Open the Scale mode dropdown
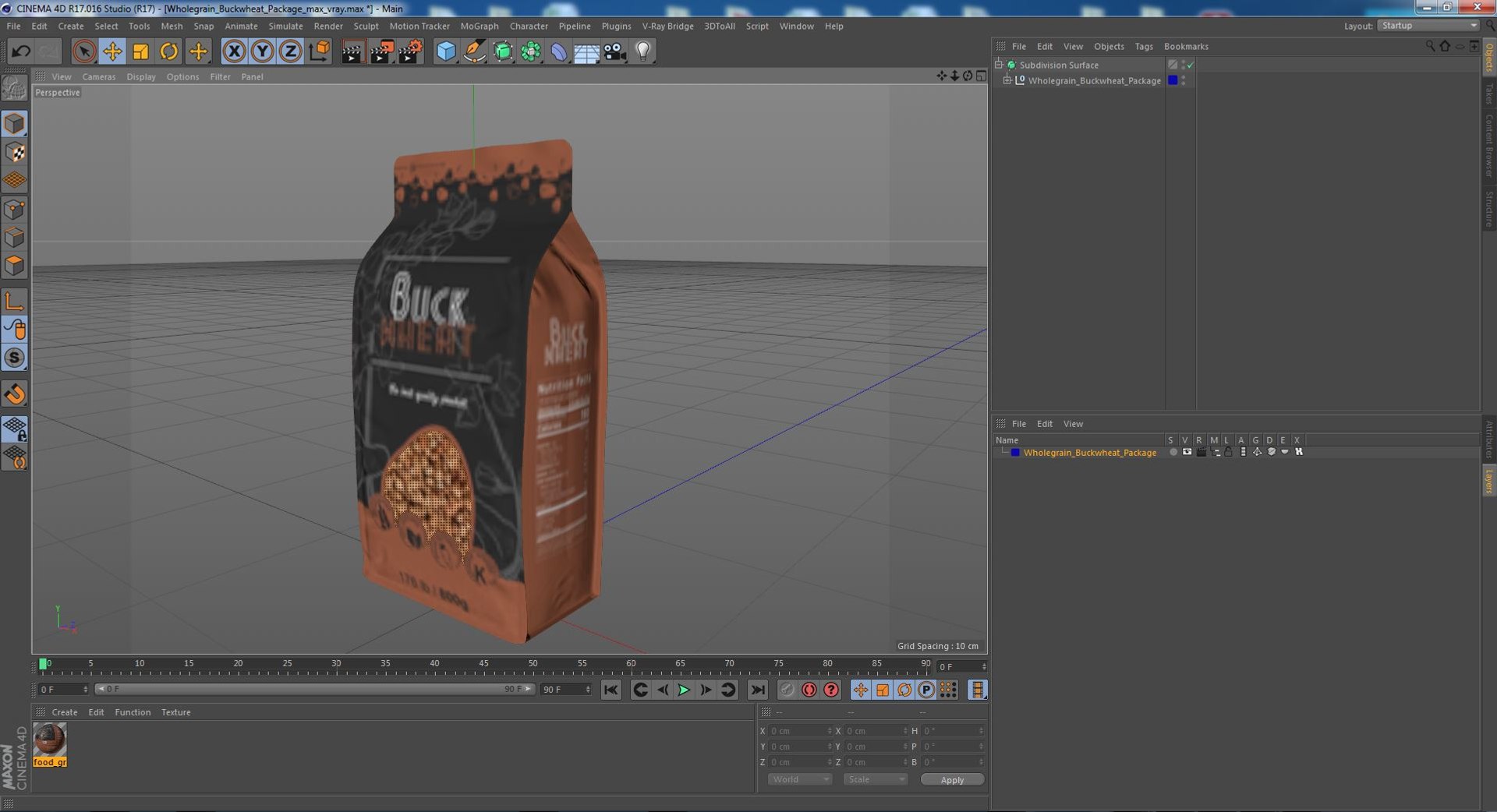Screen dimensions: 1497x812 pos(876,780)
